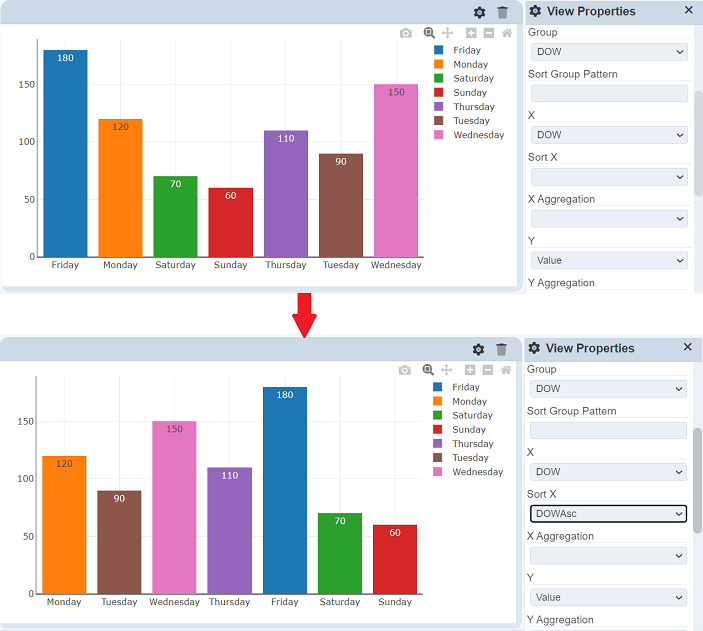Expand the Y dropdown set to Value in bottom panel
703x631 pixels.
click(x=608, y=598)
